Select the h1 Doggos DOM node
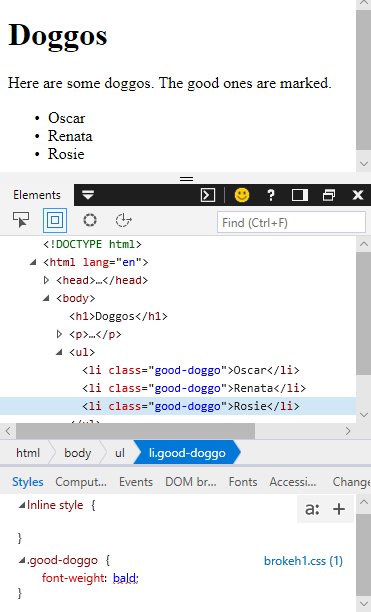Screen dimensions: 371x612 tap(118, 316)
